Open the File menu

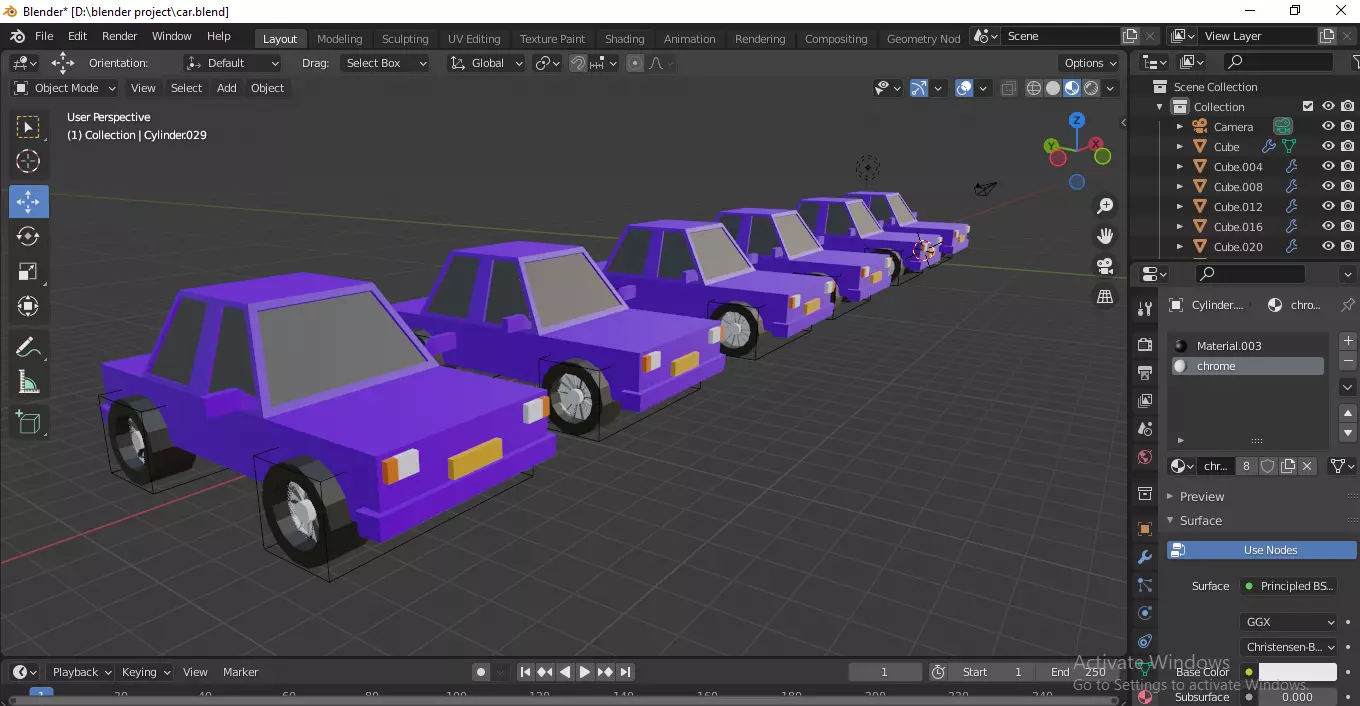coord(44,36)
